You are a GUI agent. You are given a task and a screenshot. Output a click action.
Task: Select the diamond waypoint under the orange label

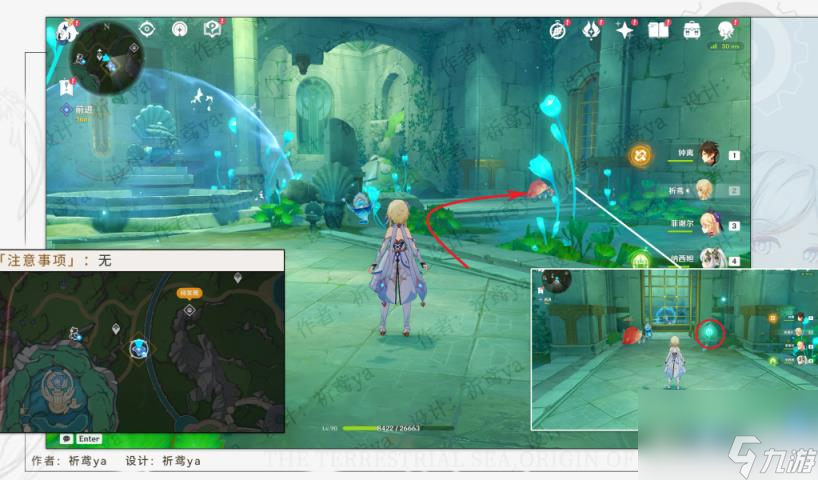(x=189, y=310)
